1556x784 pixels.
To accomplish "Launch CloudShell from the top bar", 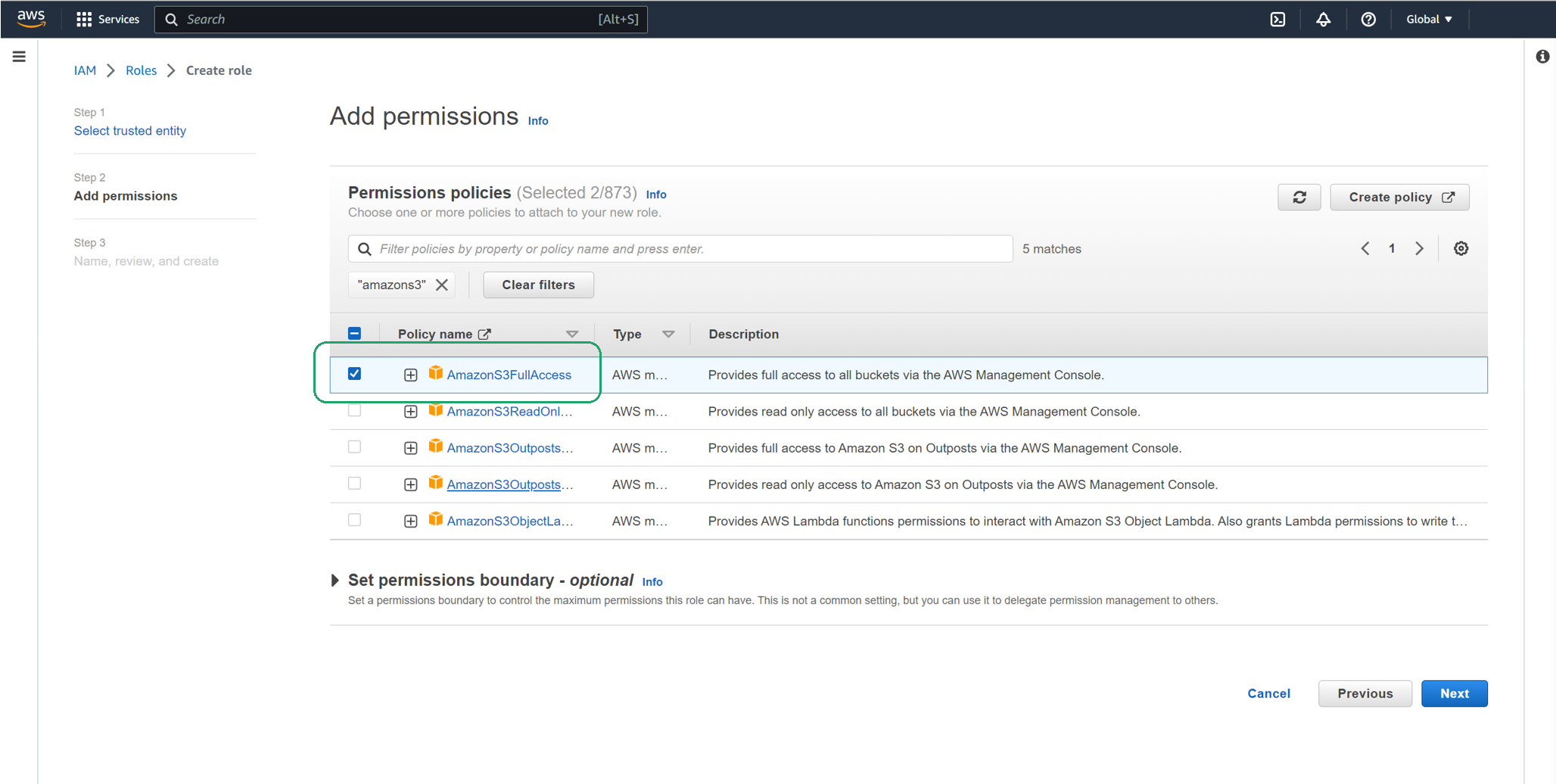I will pos(1277,19).
